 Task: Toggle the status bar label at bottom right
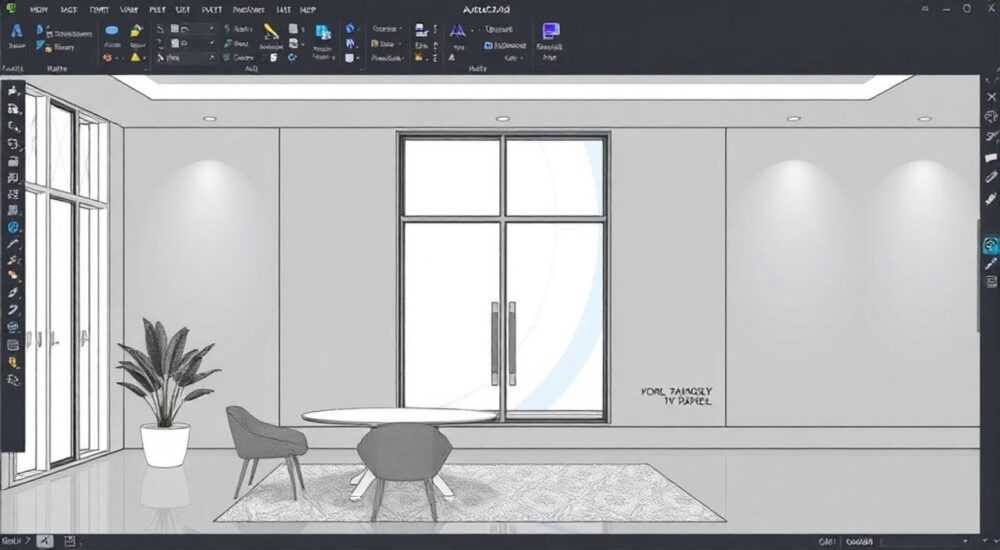point(859,542)
